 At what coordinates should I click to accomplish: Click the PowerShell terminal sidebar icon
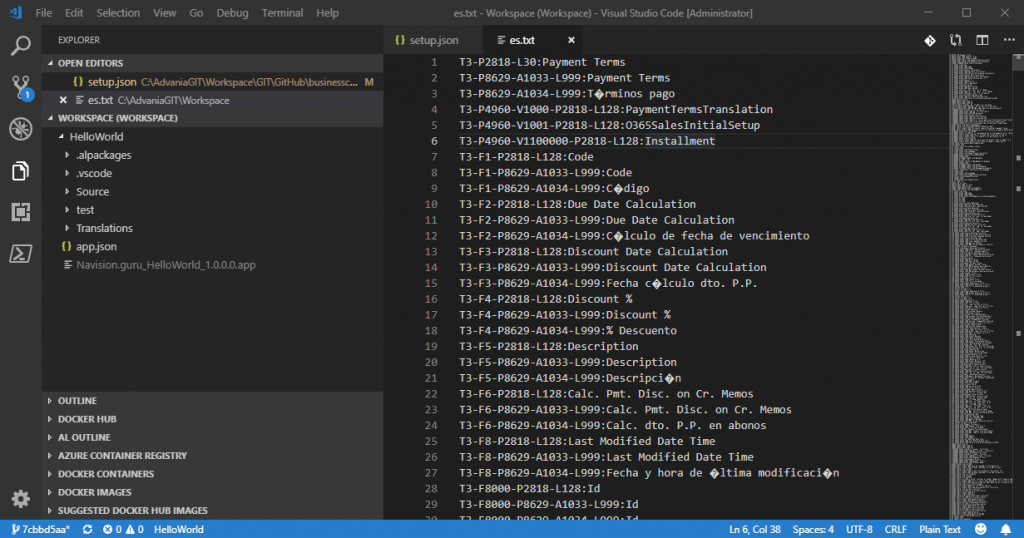tap(20, 253)
